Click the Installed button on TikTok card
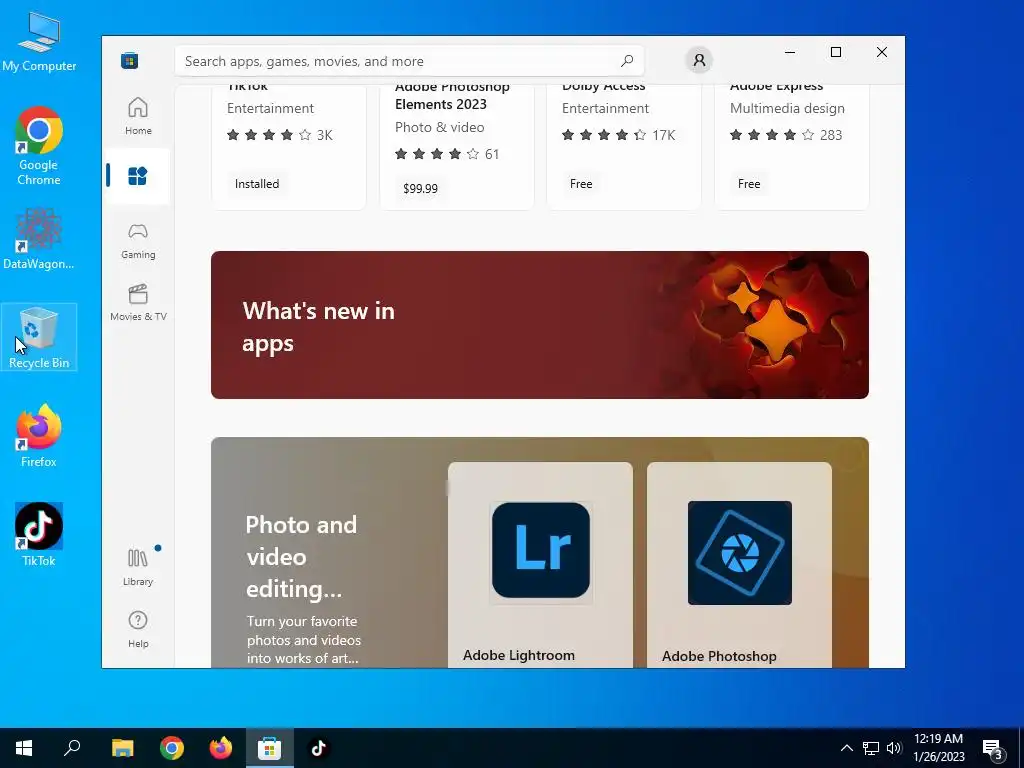1024x768 pixels. tap(257, 184)
